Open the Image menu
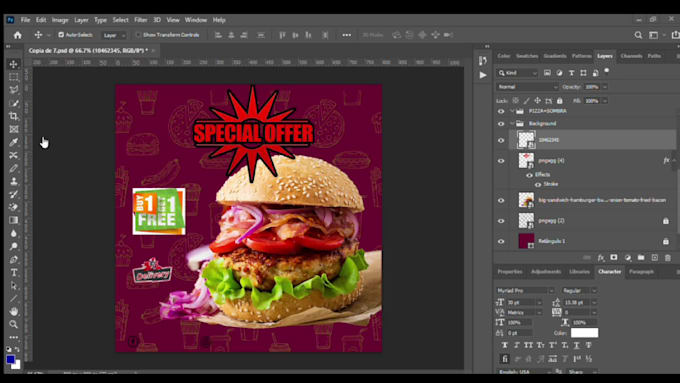 coord(60,20)
